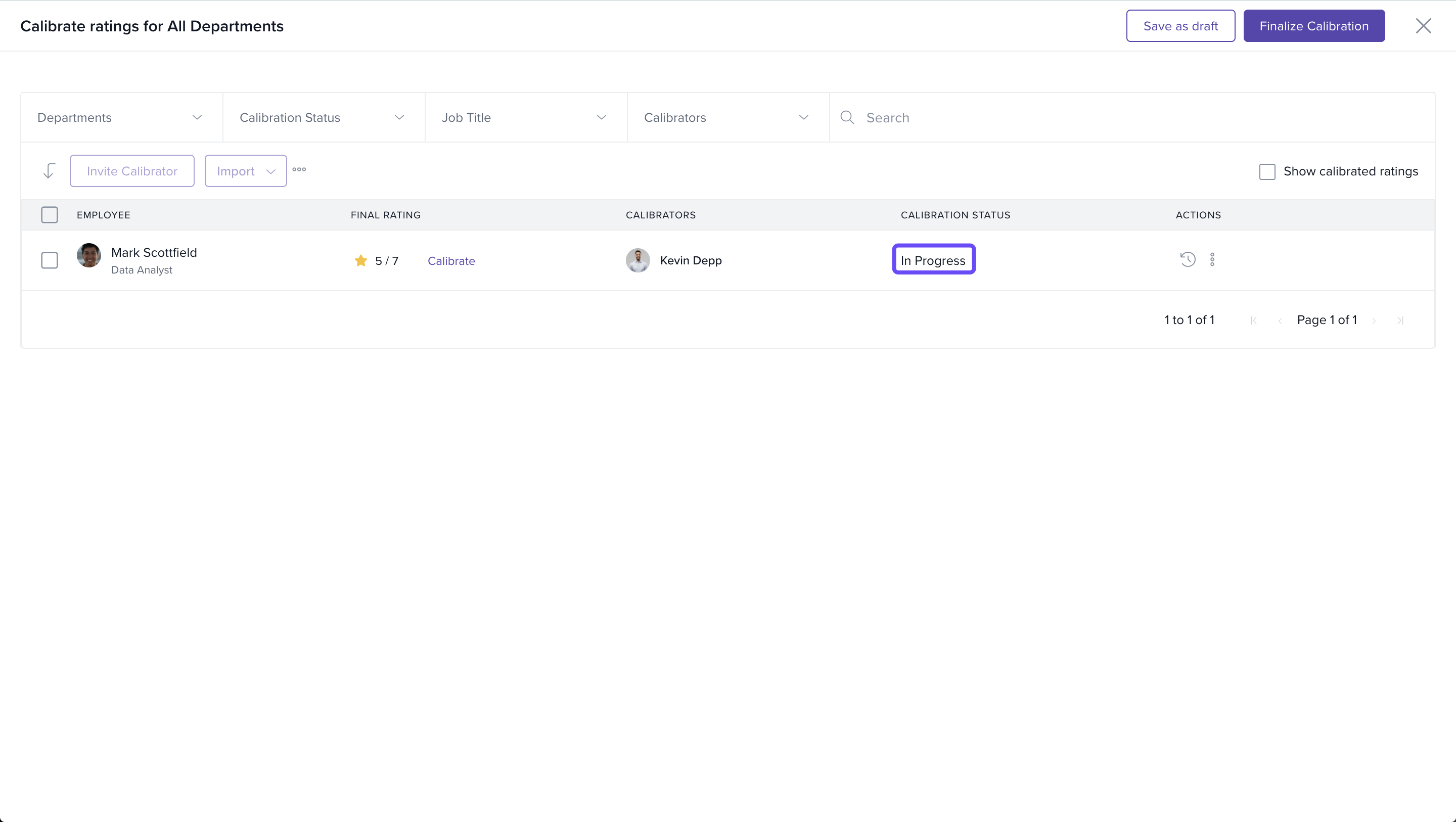
Task: Open the vertical kebab menu in Actions column
Action: 1212,259
